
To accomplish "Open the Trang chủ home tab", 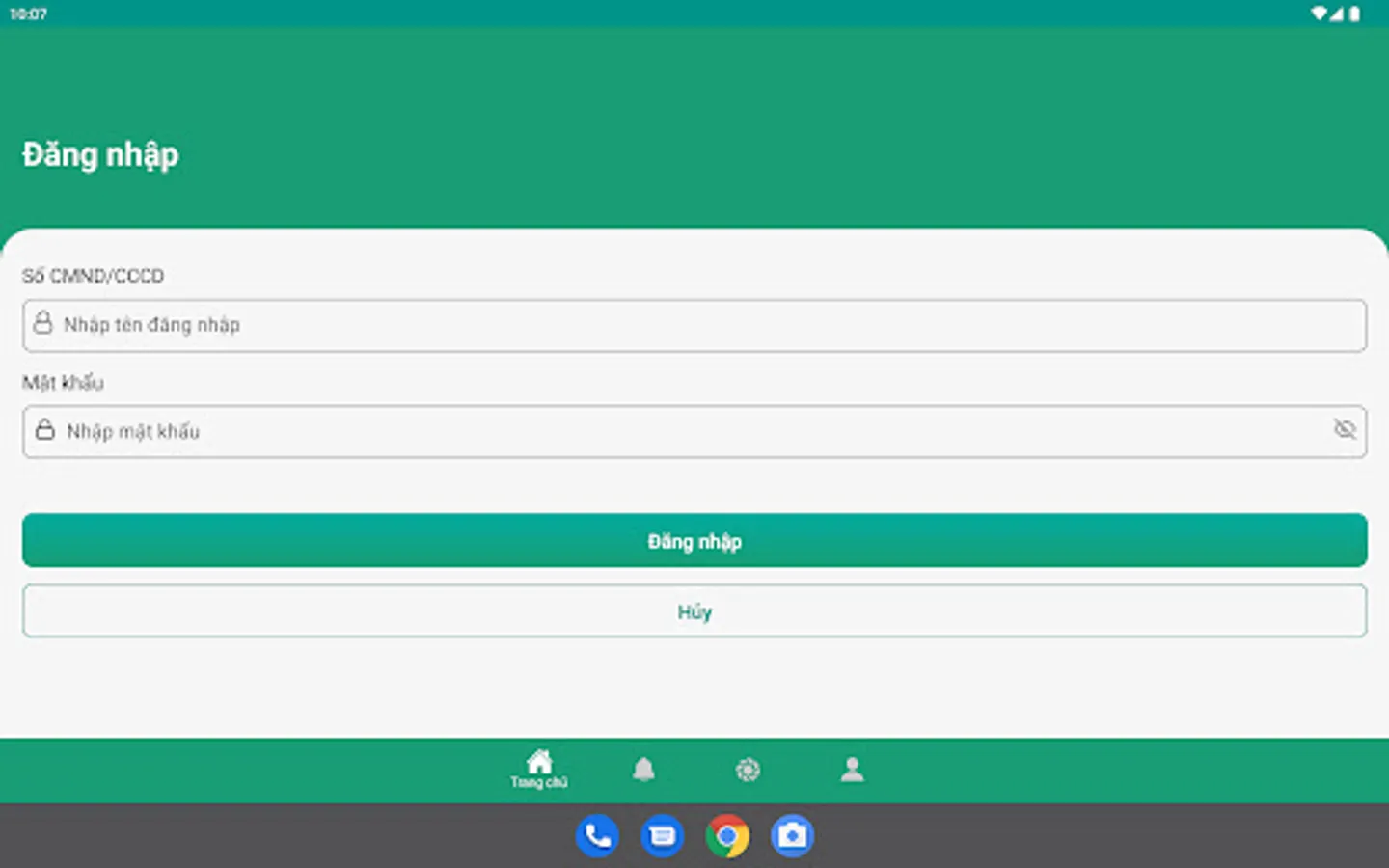I will [x=539, y=765].
